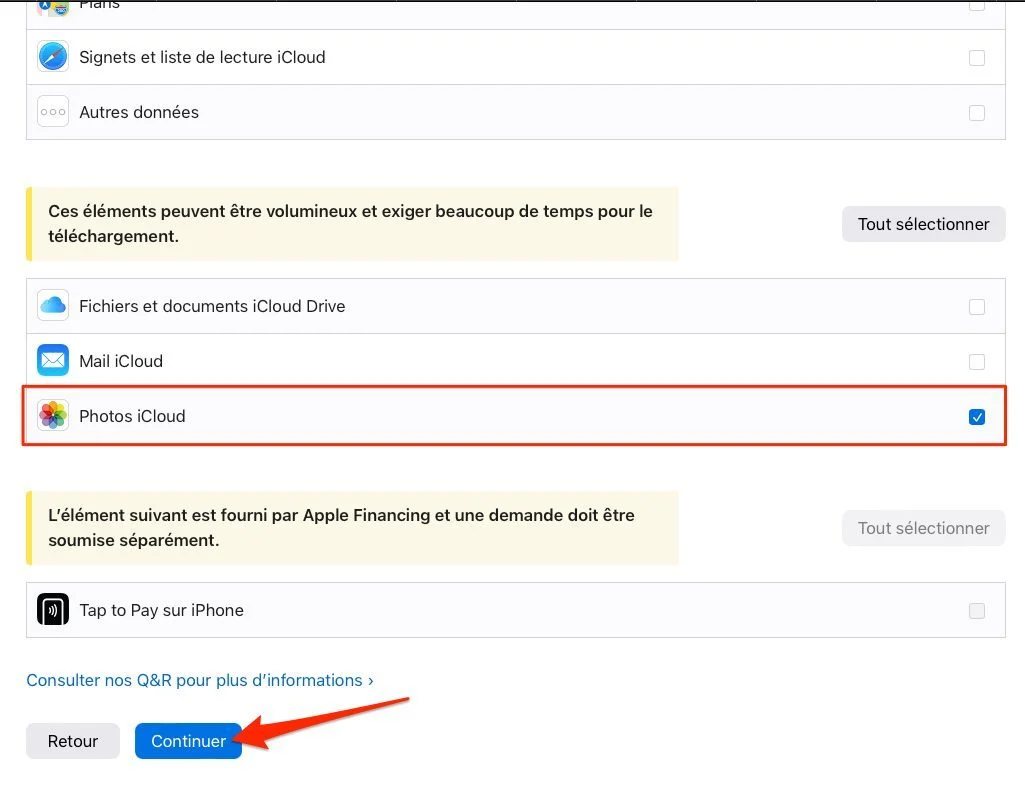
Task: Select Tap to Pay sur iPhone label
Action: point(161,610)
